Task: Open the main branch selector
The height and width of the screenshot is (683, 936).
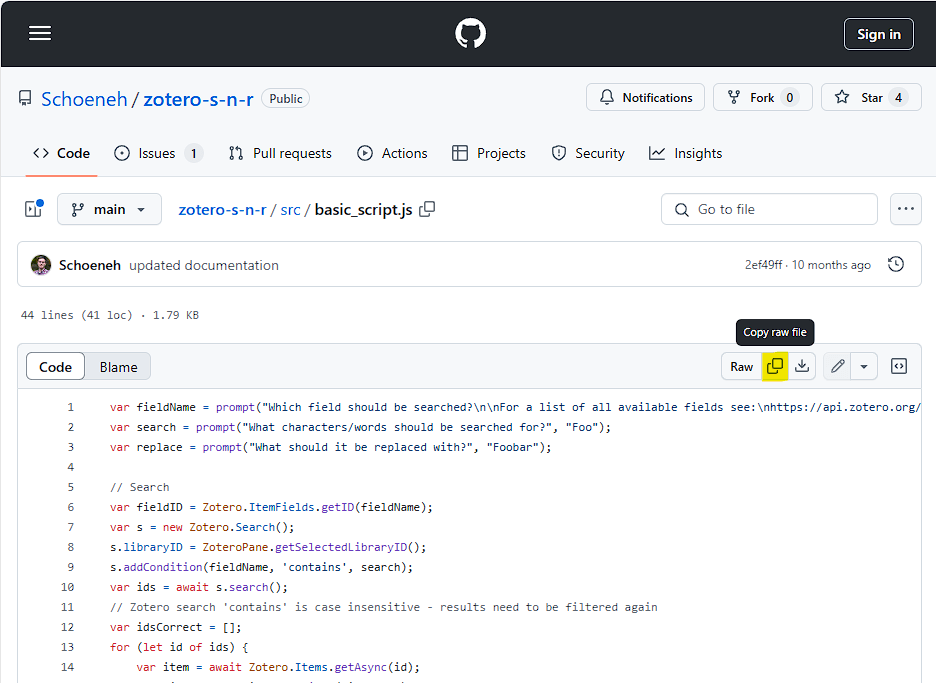Action: tap(109, 209)
